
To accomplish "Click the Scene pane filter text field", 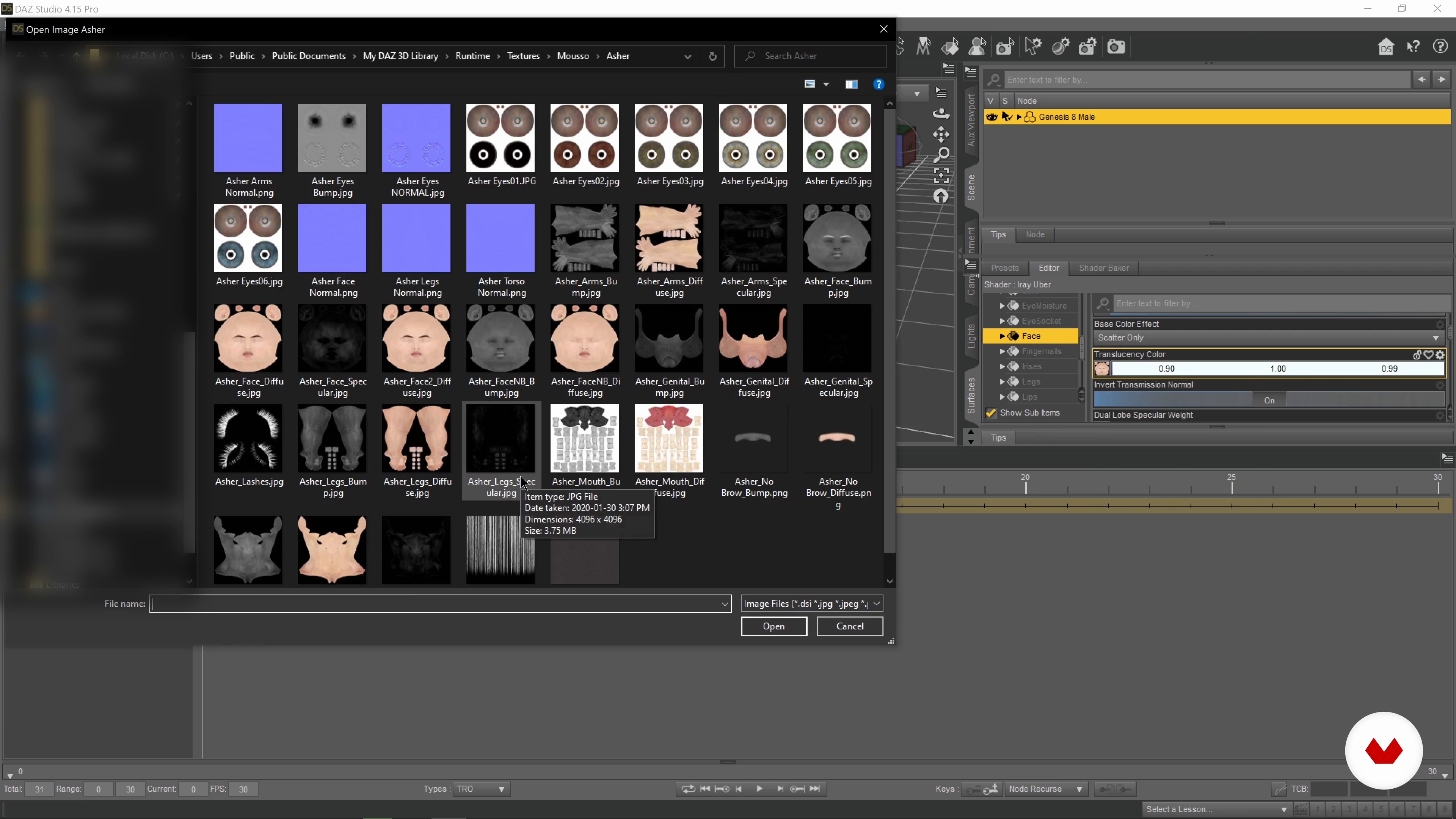I will coord(1207,80).
